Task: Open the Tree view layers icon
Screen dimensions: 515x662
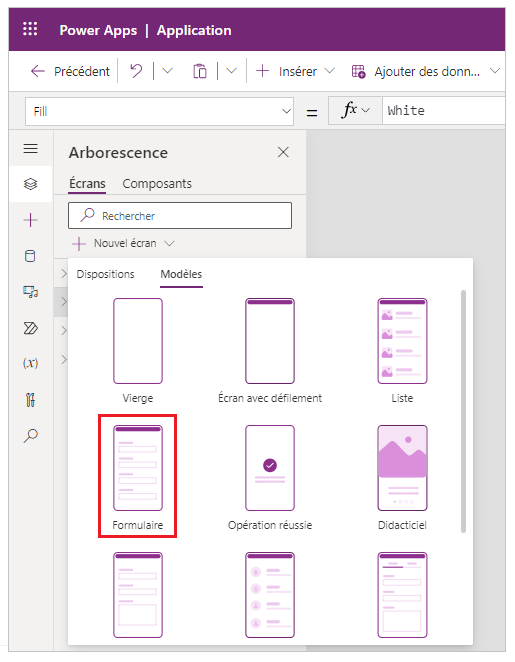Action: click(30, 184)
